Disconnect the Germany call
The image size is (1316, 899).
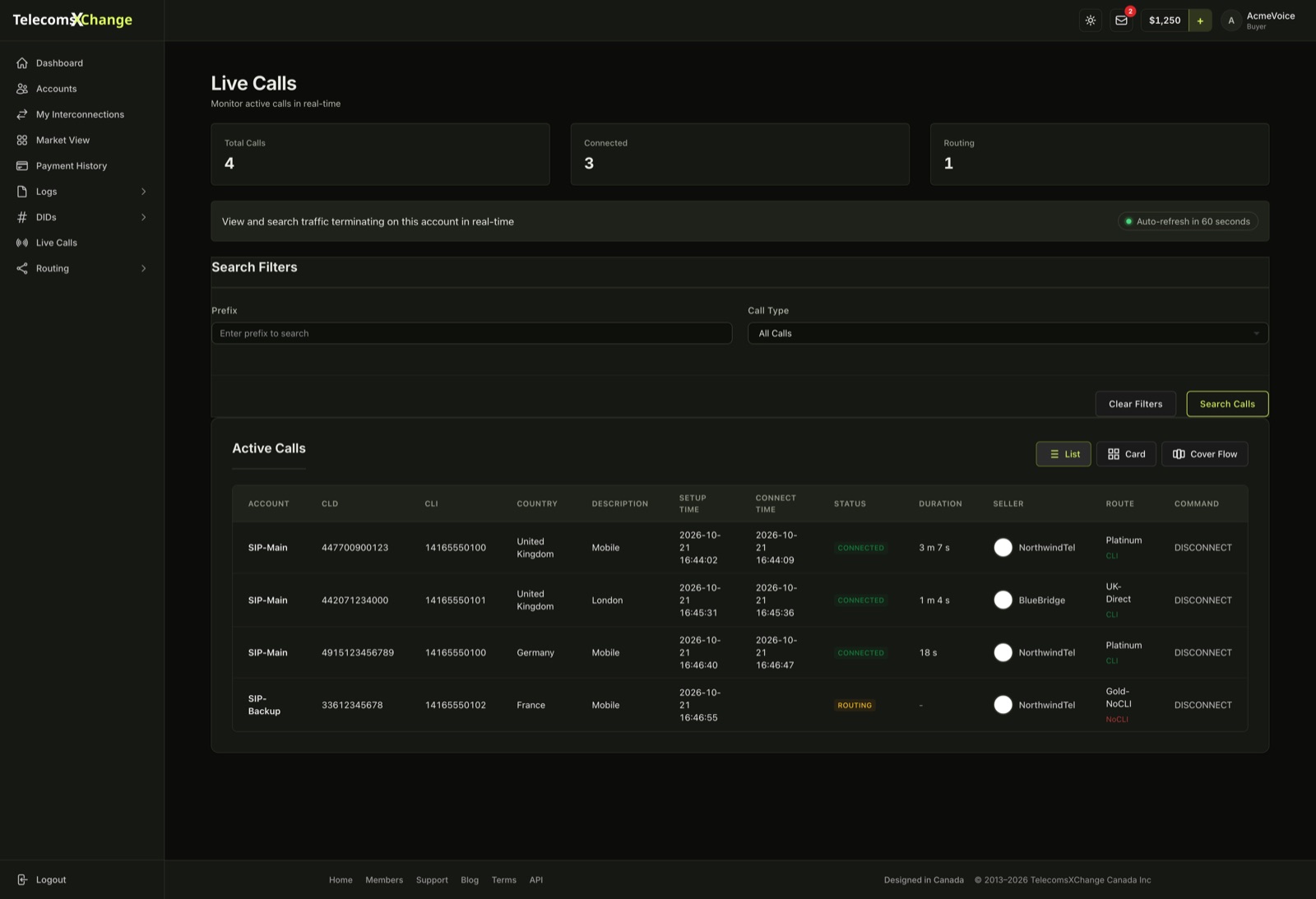pos(1202,652)
